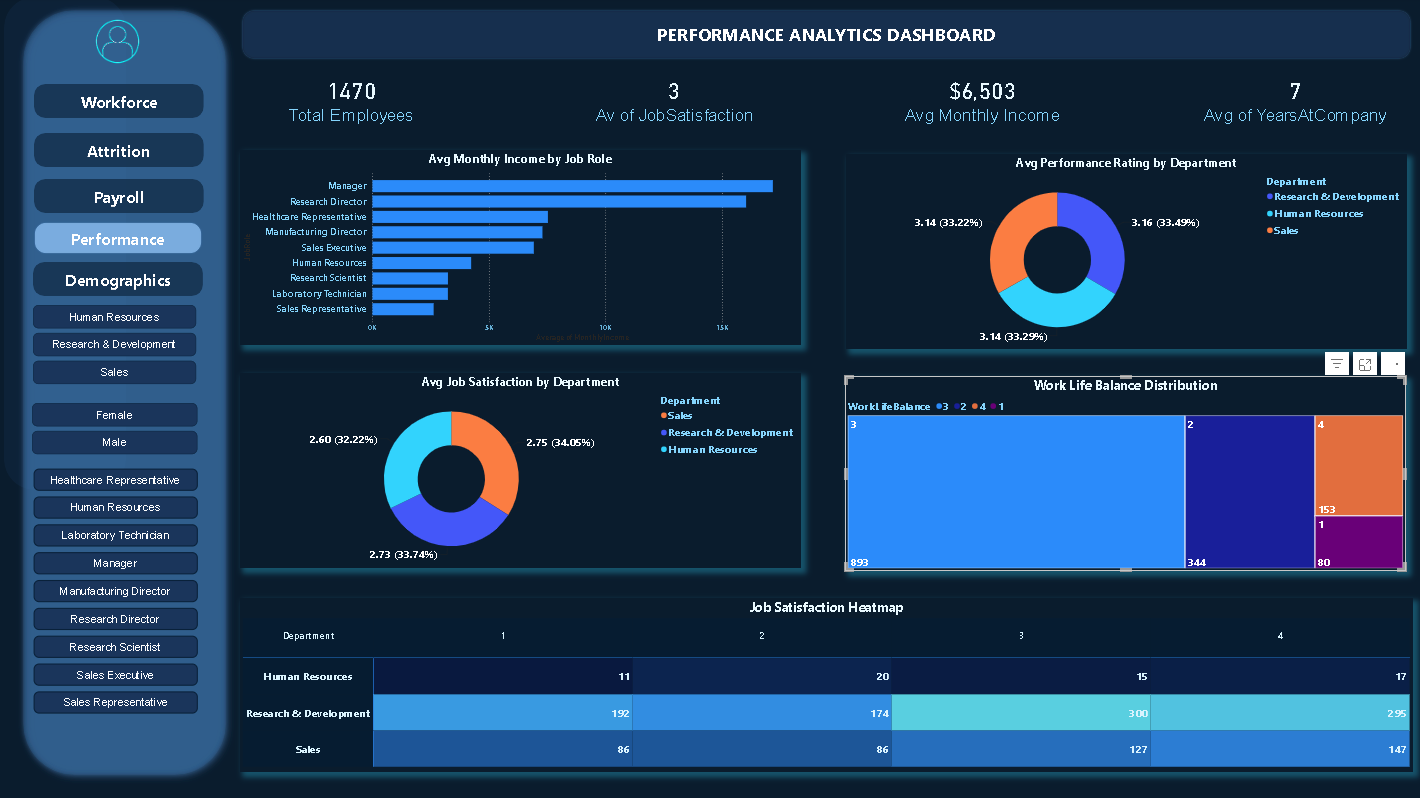Click the Sales Representative income bar
This screenshot has height=798, width=1420.
[403, 309]
